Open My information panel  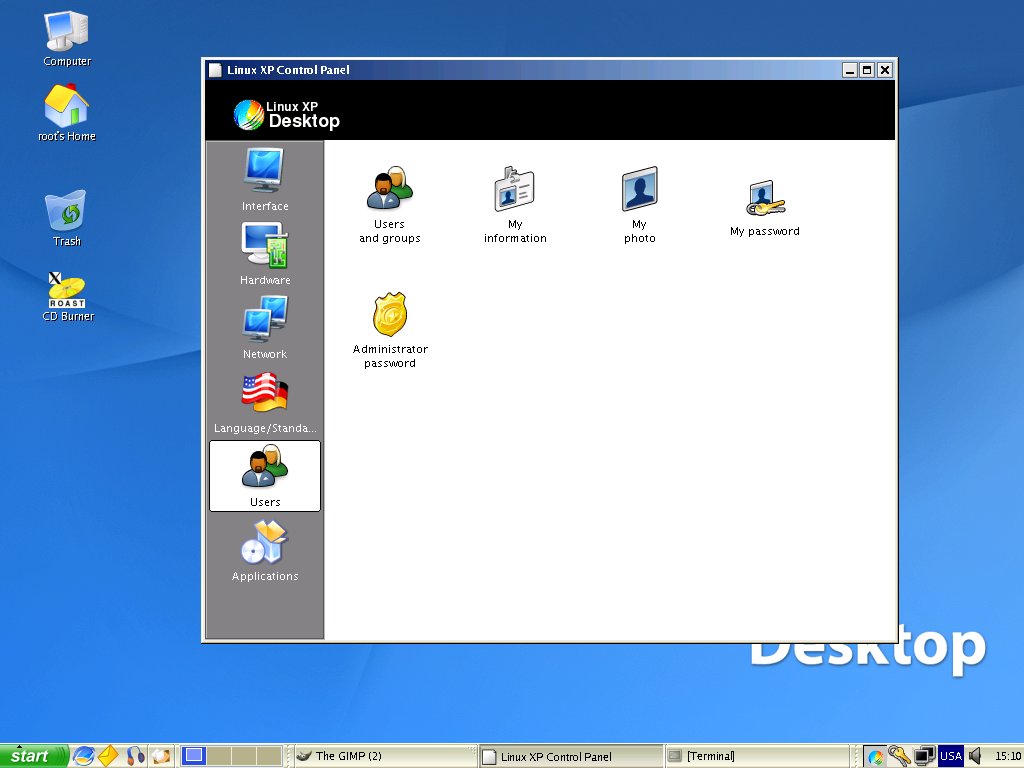pyautogui.click(x=515, y=204)
